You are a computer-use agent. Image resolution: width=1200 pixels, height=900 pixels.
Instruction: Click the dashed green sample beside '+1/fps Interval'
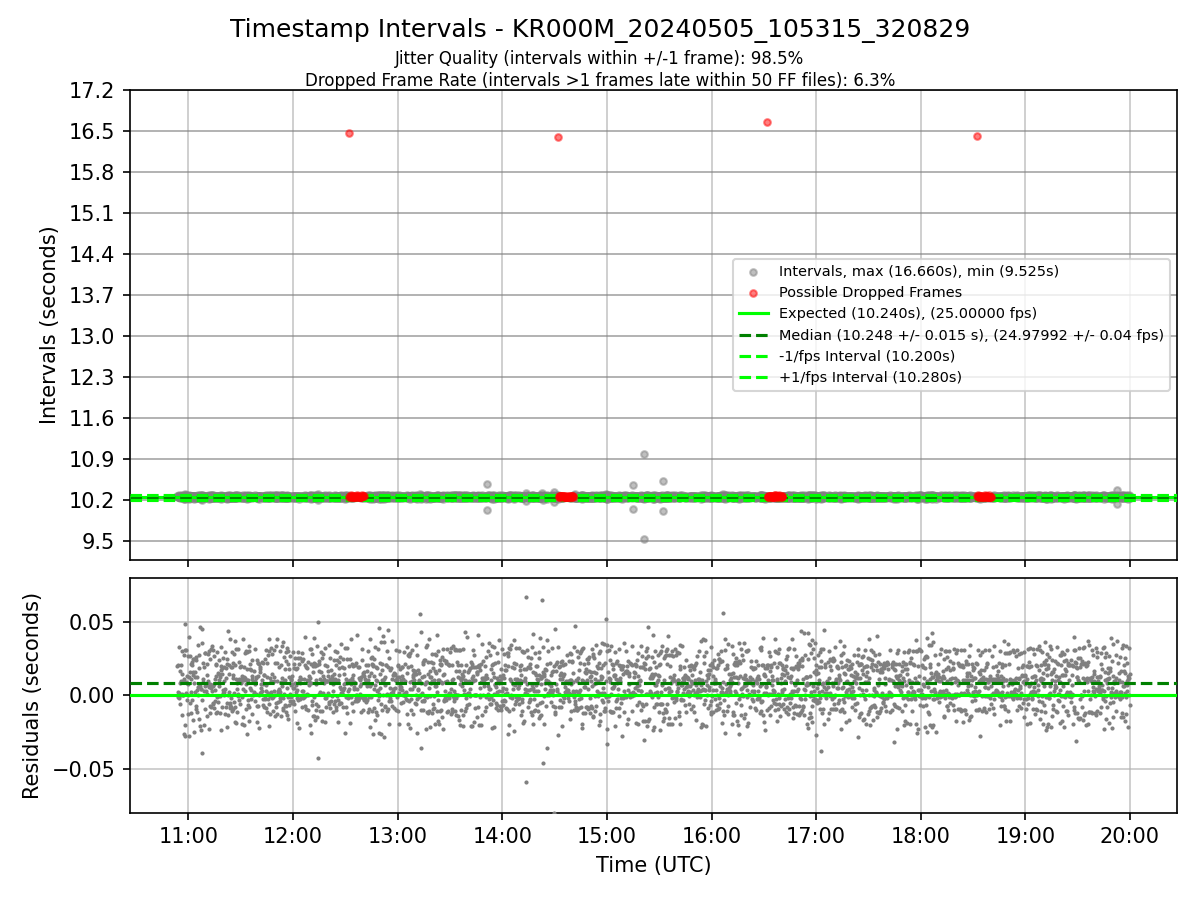[753, 377]
